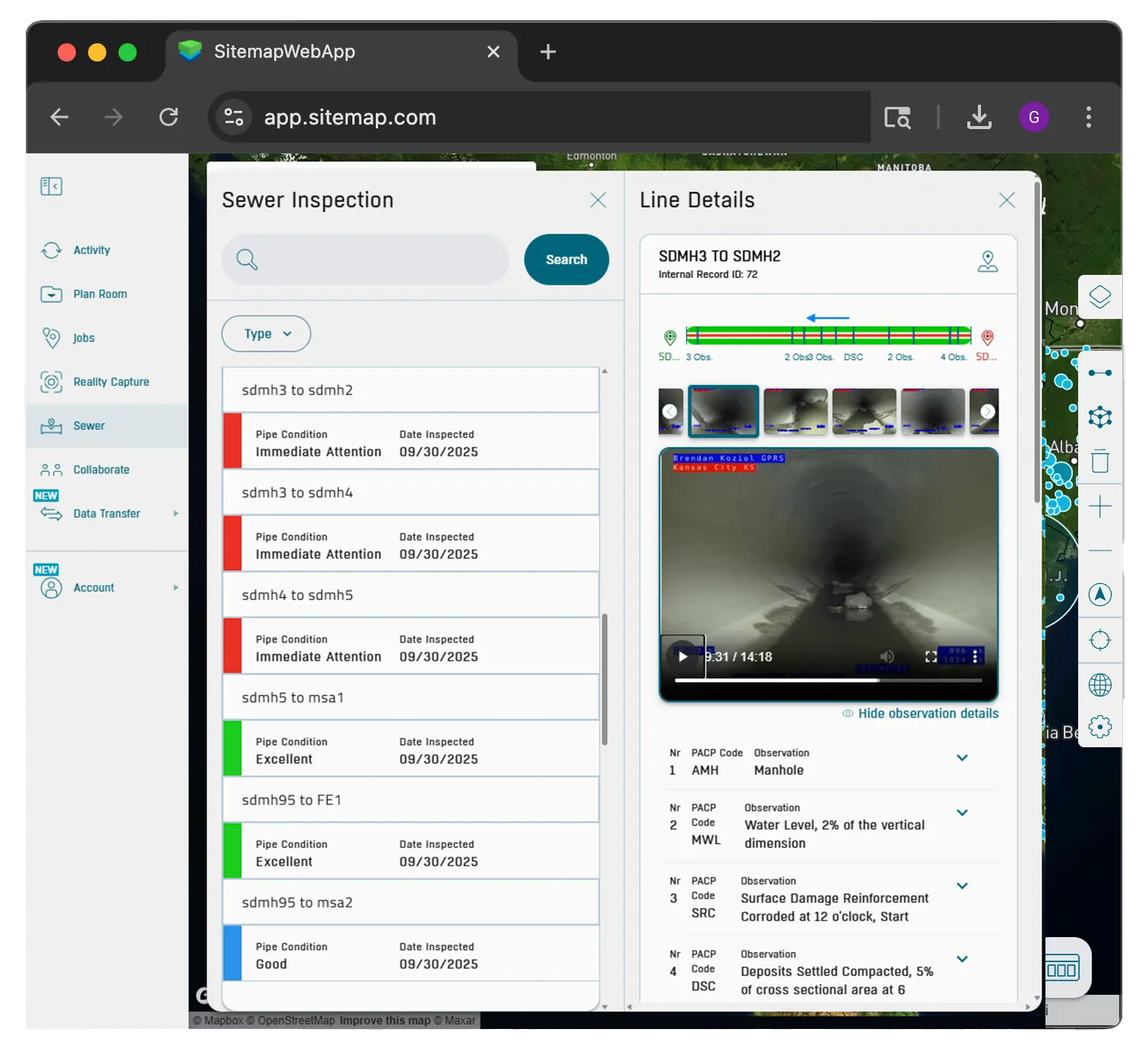The width and height of the screenshot is (1148, 1051).
Task: Expand observation 1 AMH Manhole
Action: click(962, 758)
